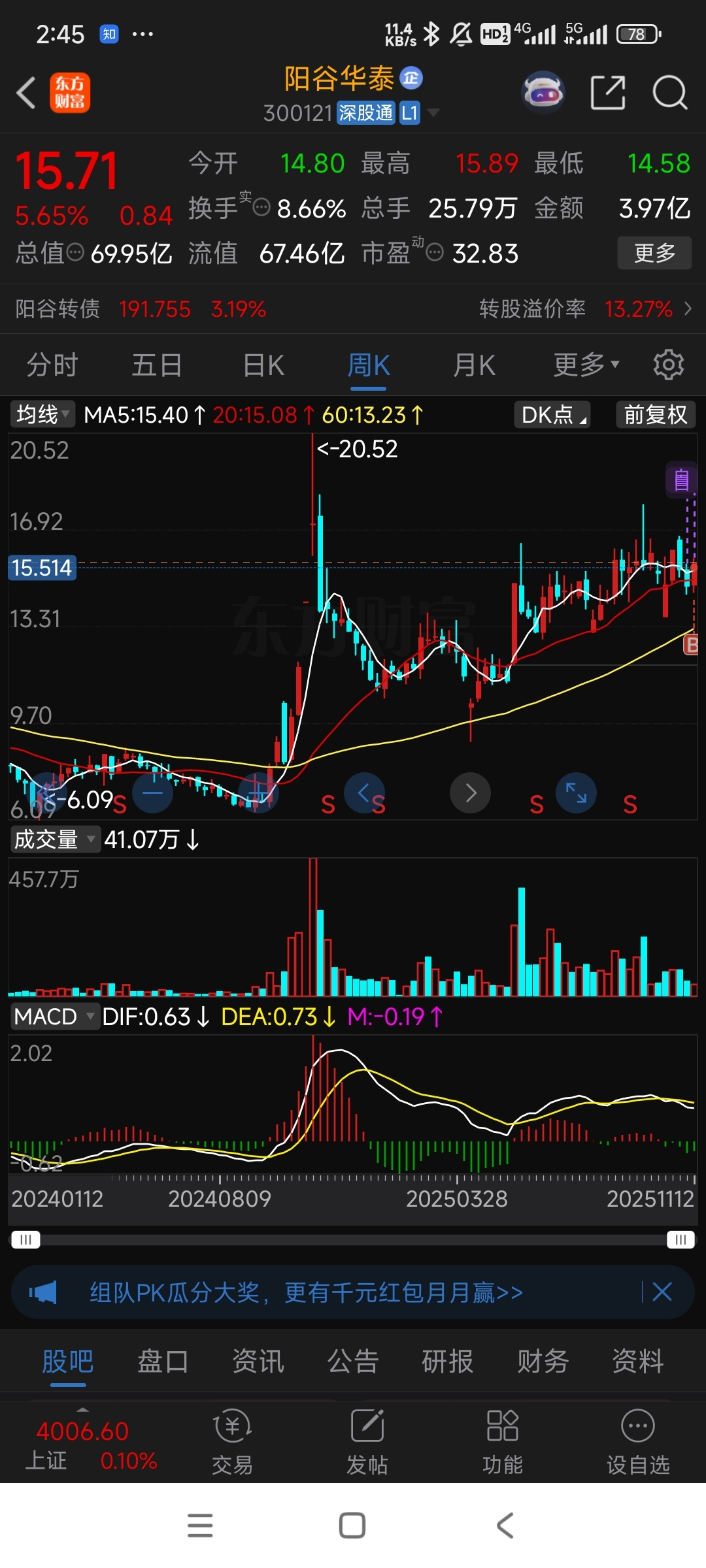
Task: Switch to 月K chart tab
Action: pyautogui.click(x=475, y=365)
